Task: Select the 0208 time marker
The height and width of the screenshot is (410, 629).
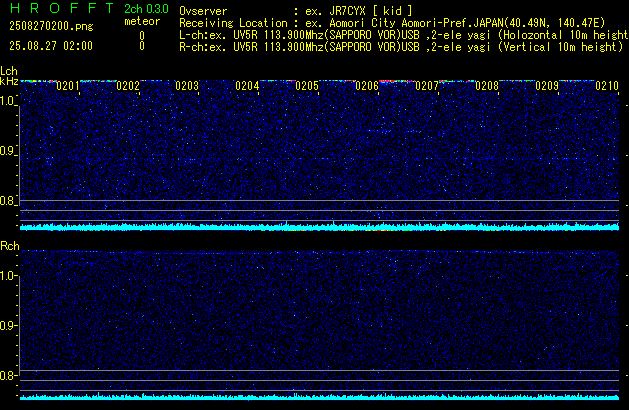Action: click(487, 86)
